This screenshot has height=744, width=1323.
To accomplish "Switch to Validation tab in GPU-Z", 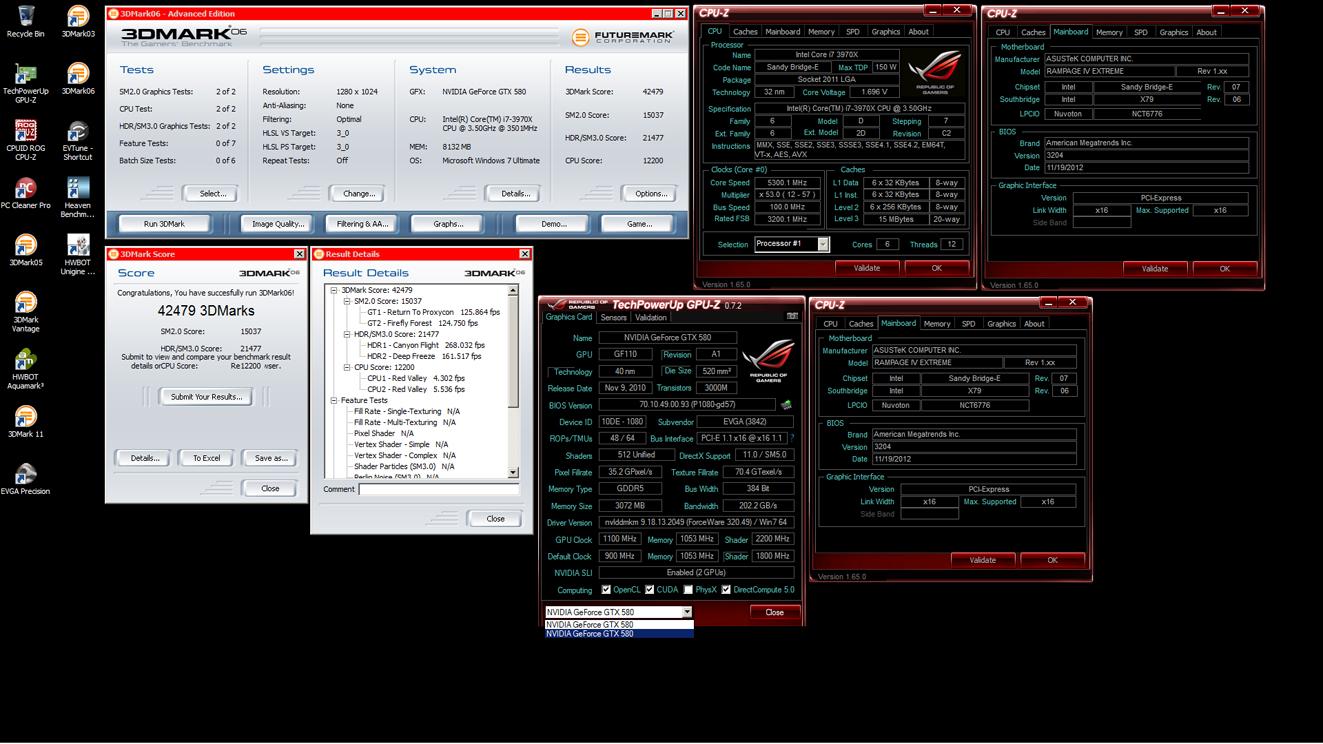I will click(x=651, y=318).
